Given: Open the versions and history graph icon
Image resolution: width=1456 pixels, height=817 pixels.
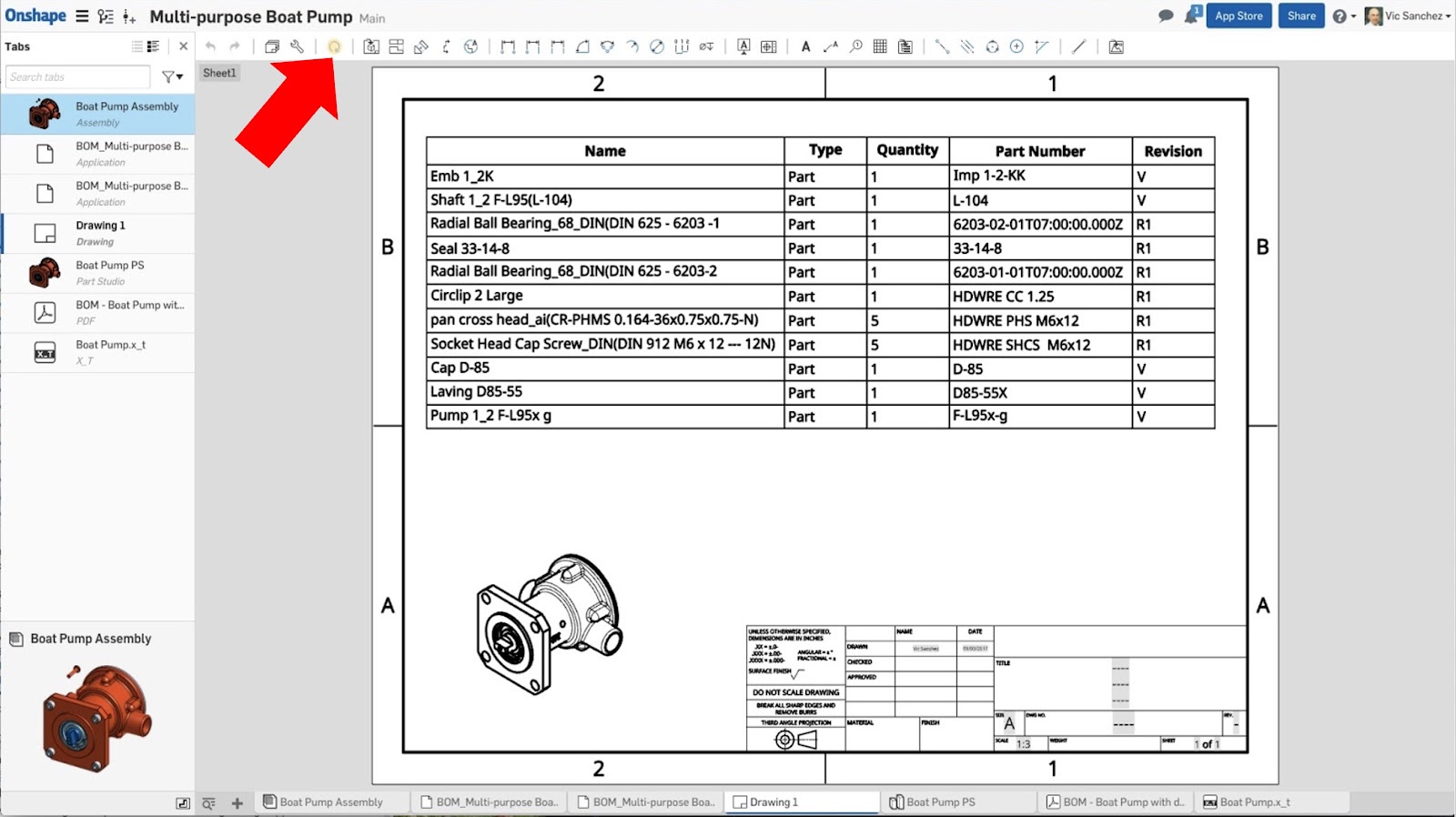Looking at the screenshot, I should tap(106, 16).
